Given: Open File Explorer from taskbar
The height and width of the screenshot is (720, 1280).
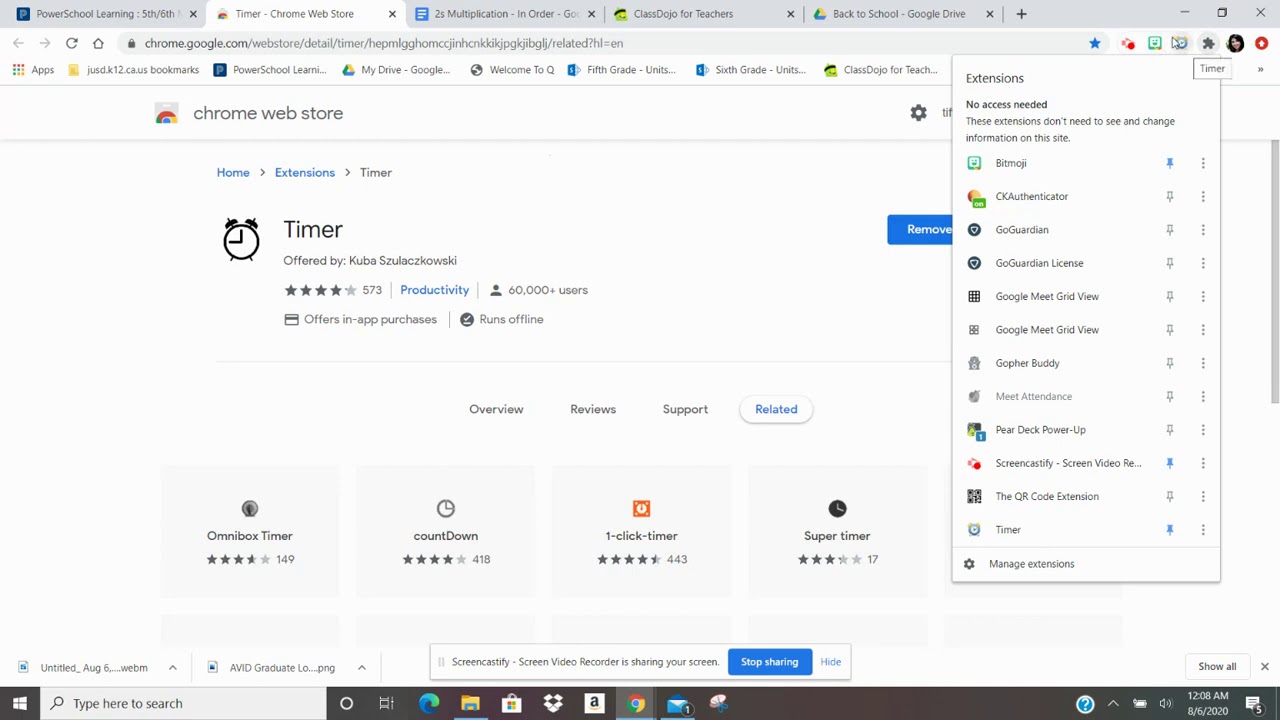Looking at the screenshot, I should pos(470,704).
